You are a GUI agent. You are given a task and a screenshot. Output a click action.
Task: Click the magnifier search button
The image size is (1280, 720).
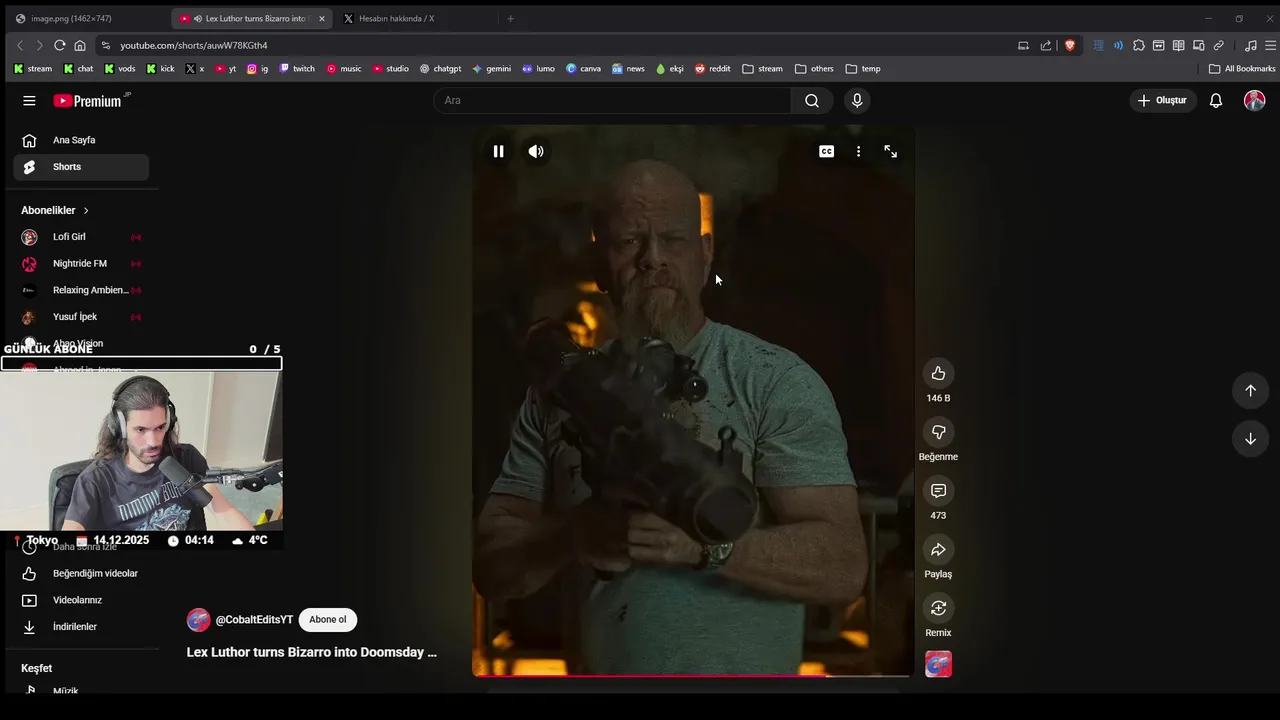tap(812, 100)
